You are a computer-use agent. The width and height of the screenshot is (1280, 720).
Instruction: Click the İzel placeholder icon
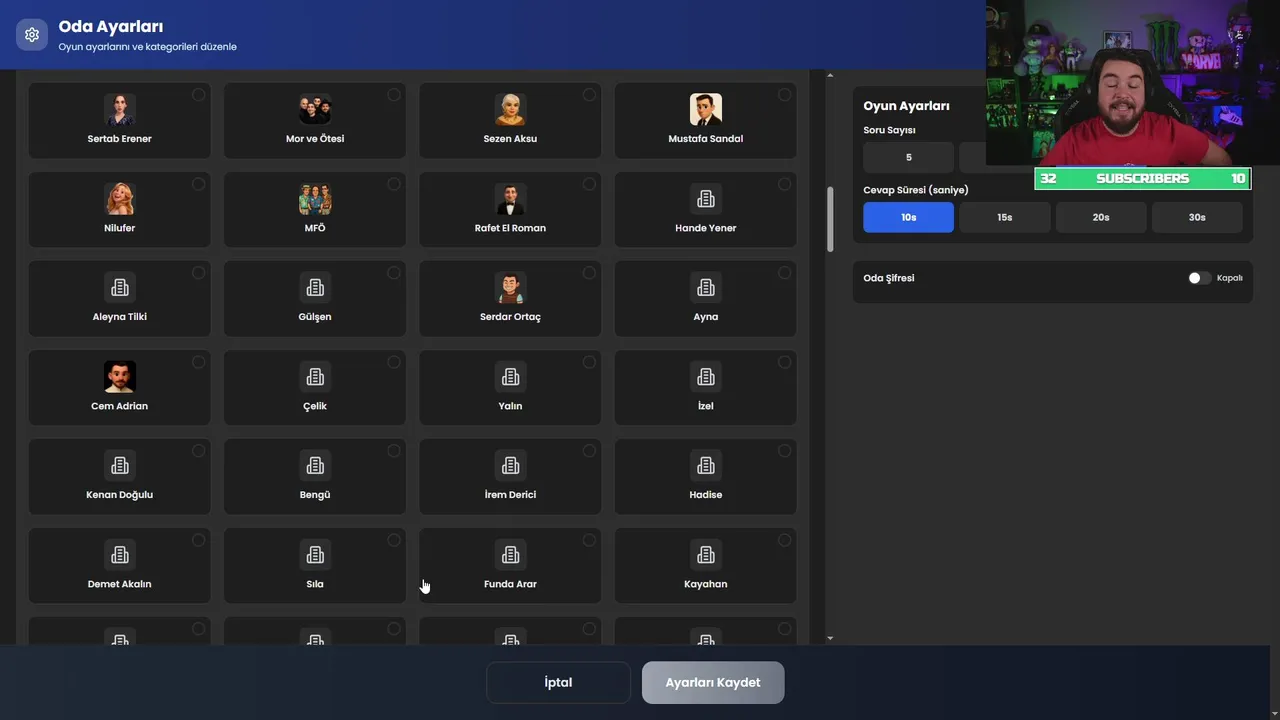coord(706,377)
